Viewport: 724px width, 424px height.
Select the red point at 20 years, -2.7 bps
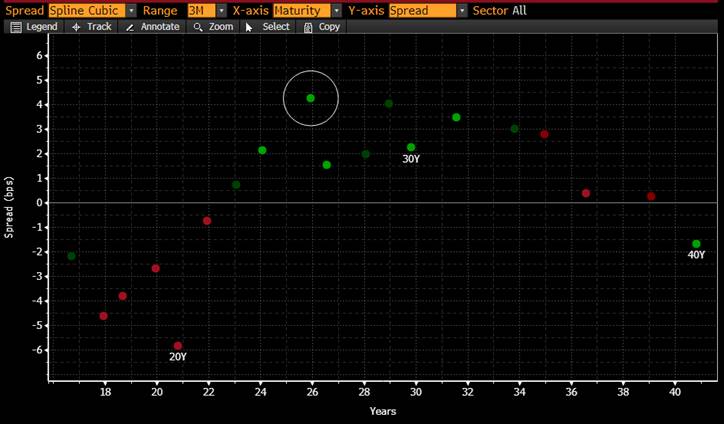[x=156, y=268]
